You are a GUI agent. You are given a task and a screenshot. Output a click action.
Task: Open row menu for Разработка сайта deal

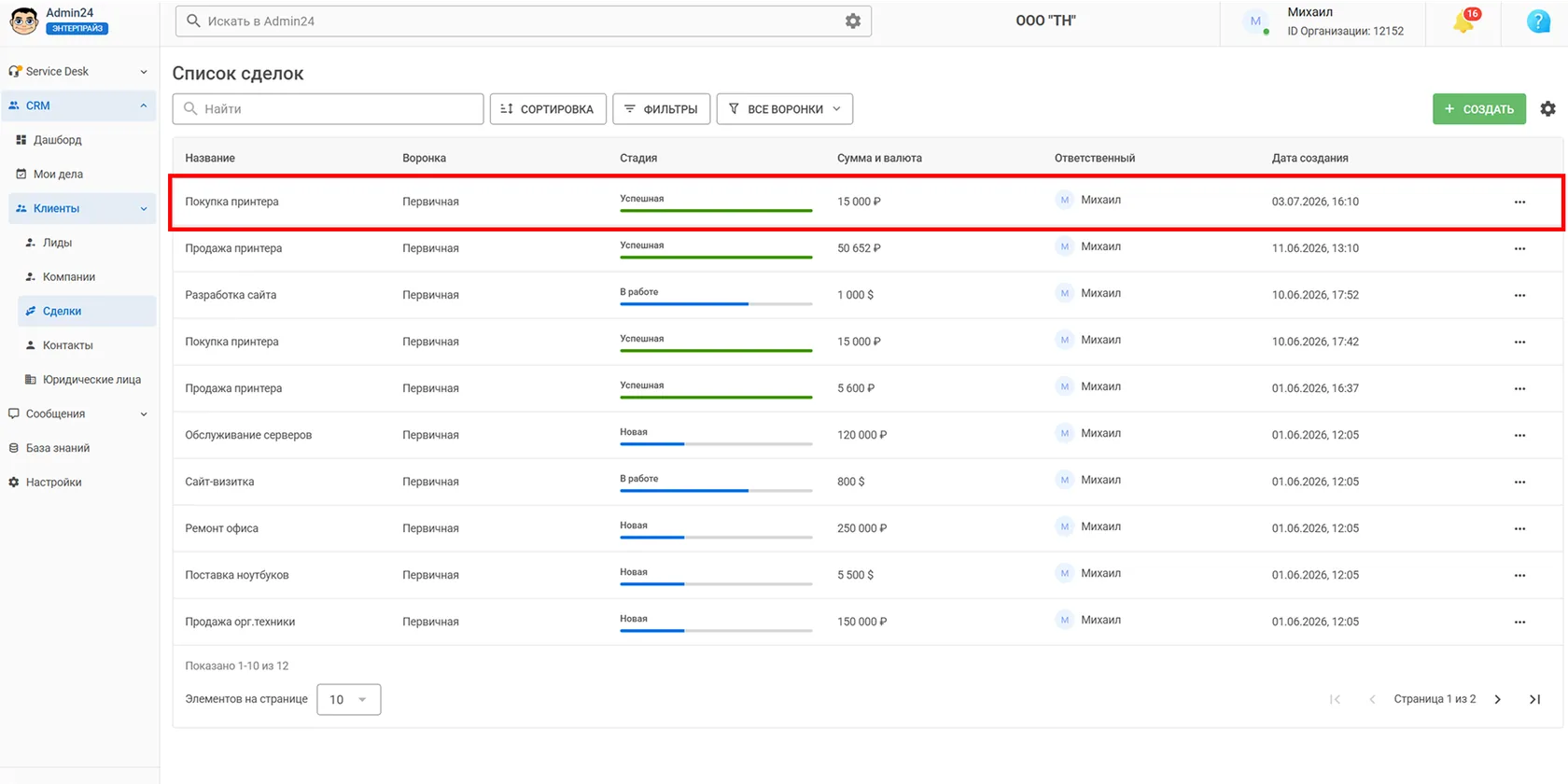(1519, 295)
